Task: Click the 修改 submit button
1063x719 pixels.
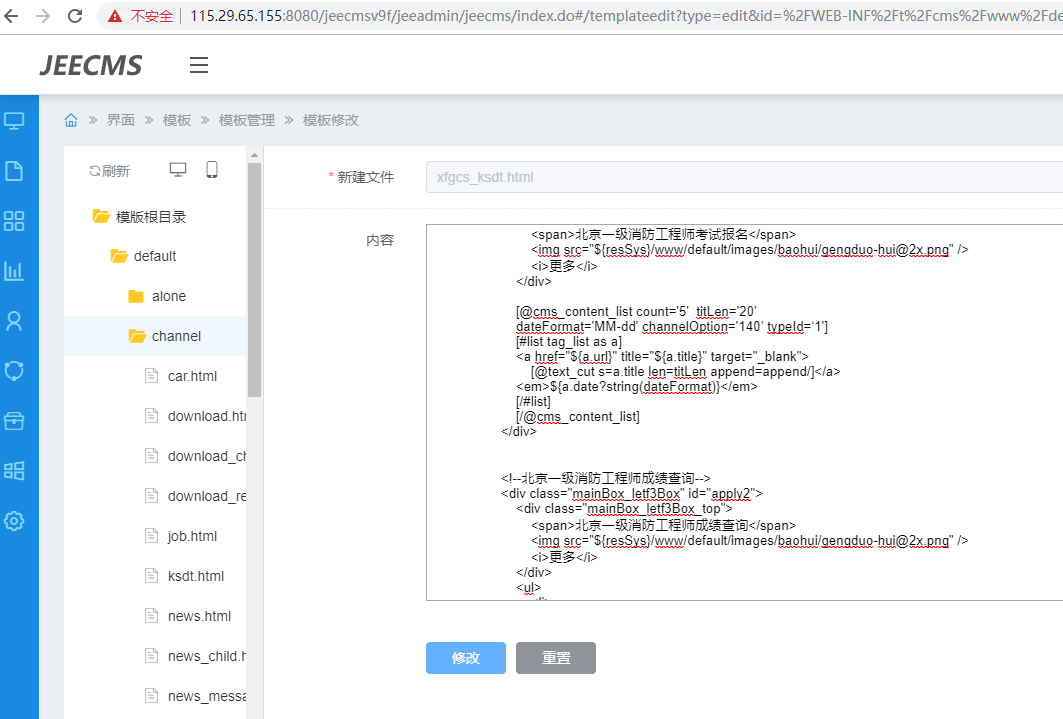Action: pyautogui.click(x=466, y=658)
